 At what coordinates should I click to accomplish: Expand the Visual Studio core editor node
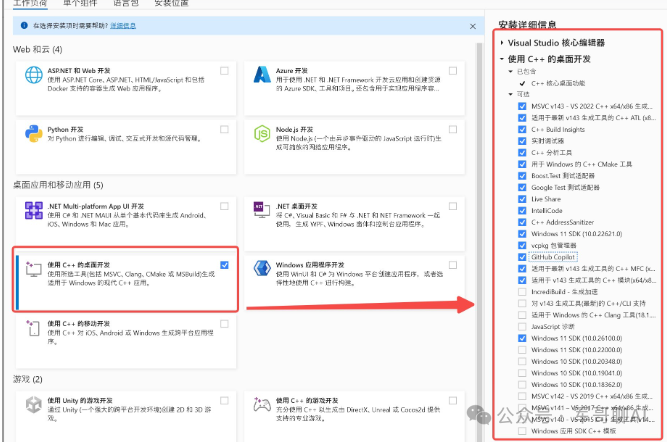(x=502, y=43)
